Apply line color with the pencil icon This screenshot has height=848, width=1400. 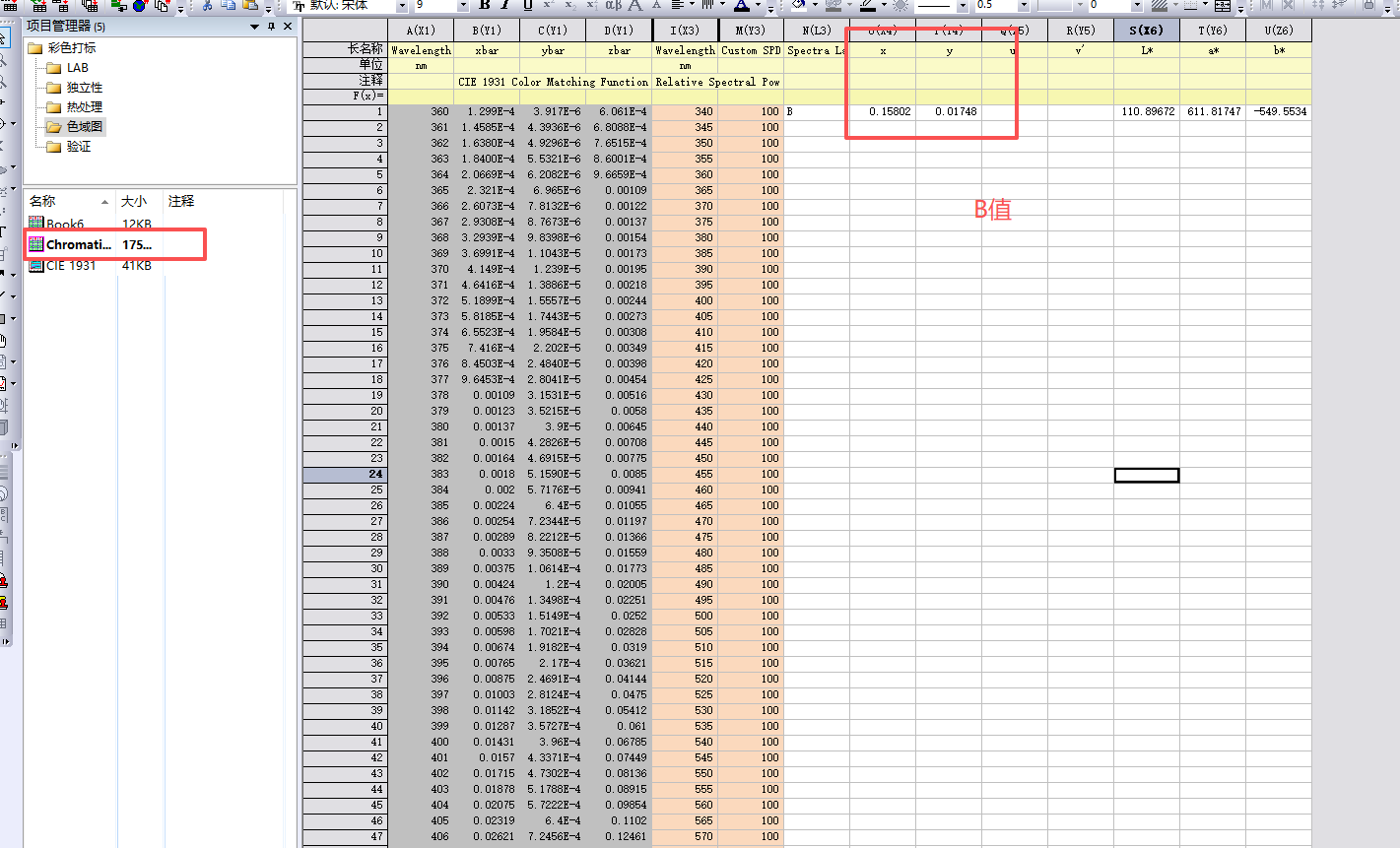pos(867,5)
